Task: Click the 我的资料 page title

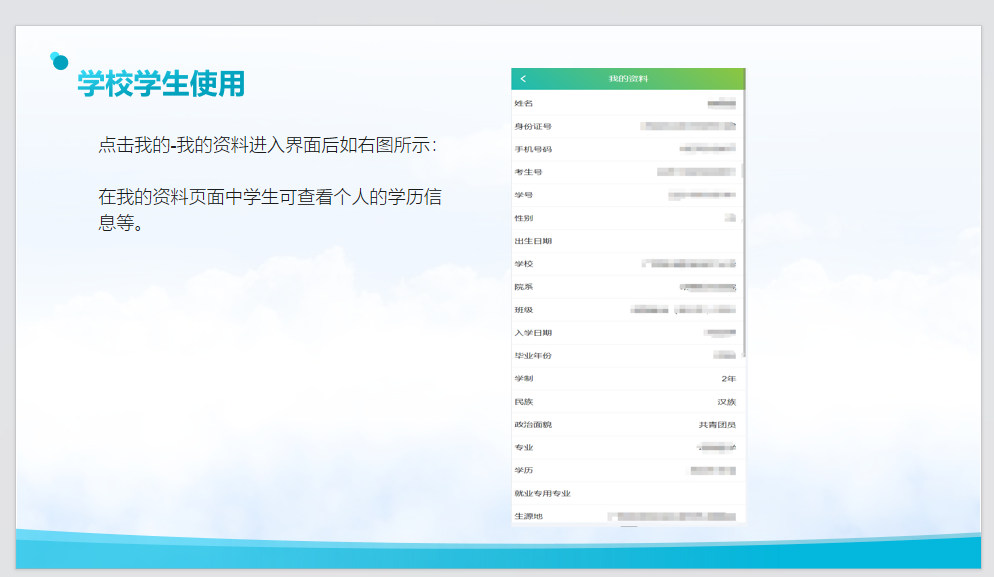Action: point(628,79)
